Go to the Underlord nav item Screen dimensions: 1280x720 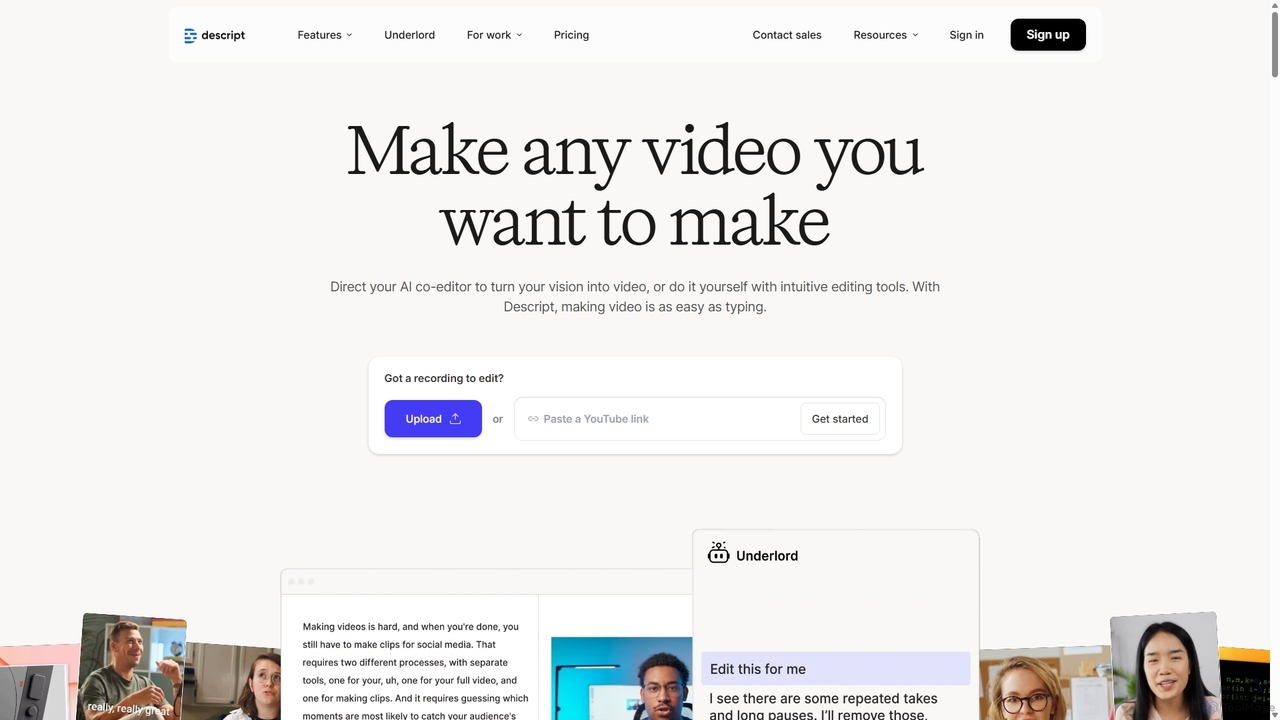coord(409,35)
